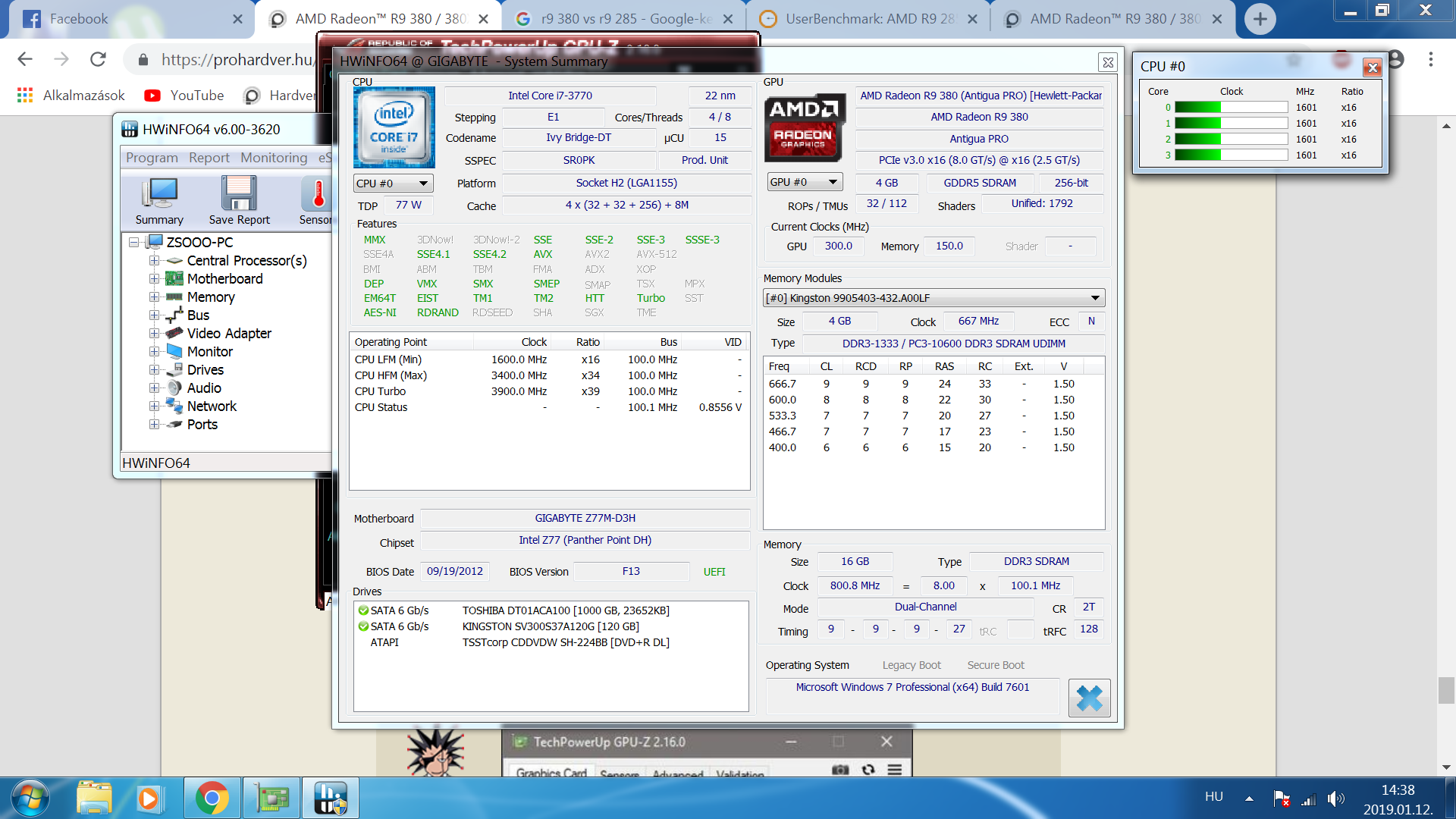Go back in Chrome browser
The image size is (1456, 819).
point(25,59)
